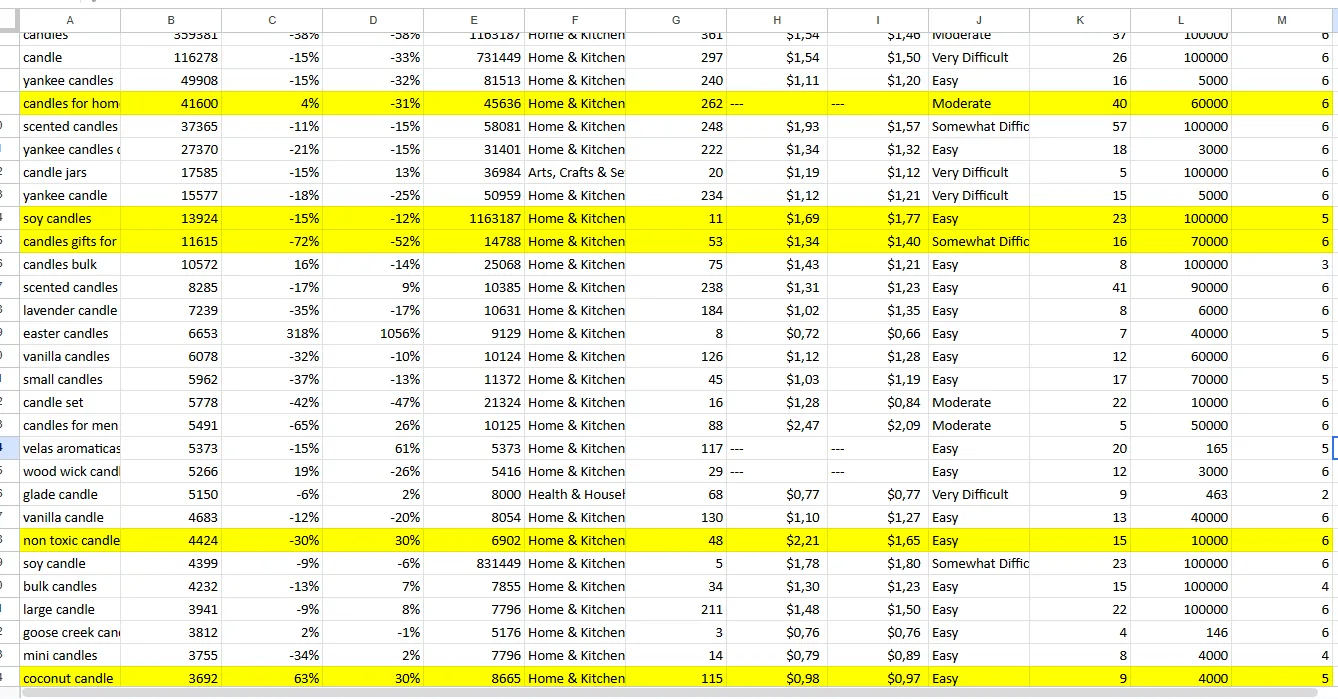
Task: Select the cell with value 731449
Action: [x=474, y=58]
